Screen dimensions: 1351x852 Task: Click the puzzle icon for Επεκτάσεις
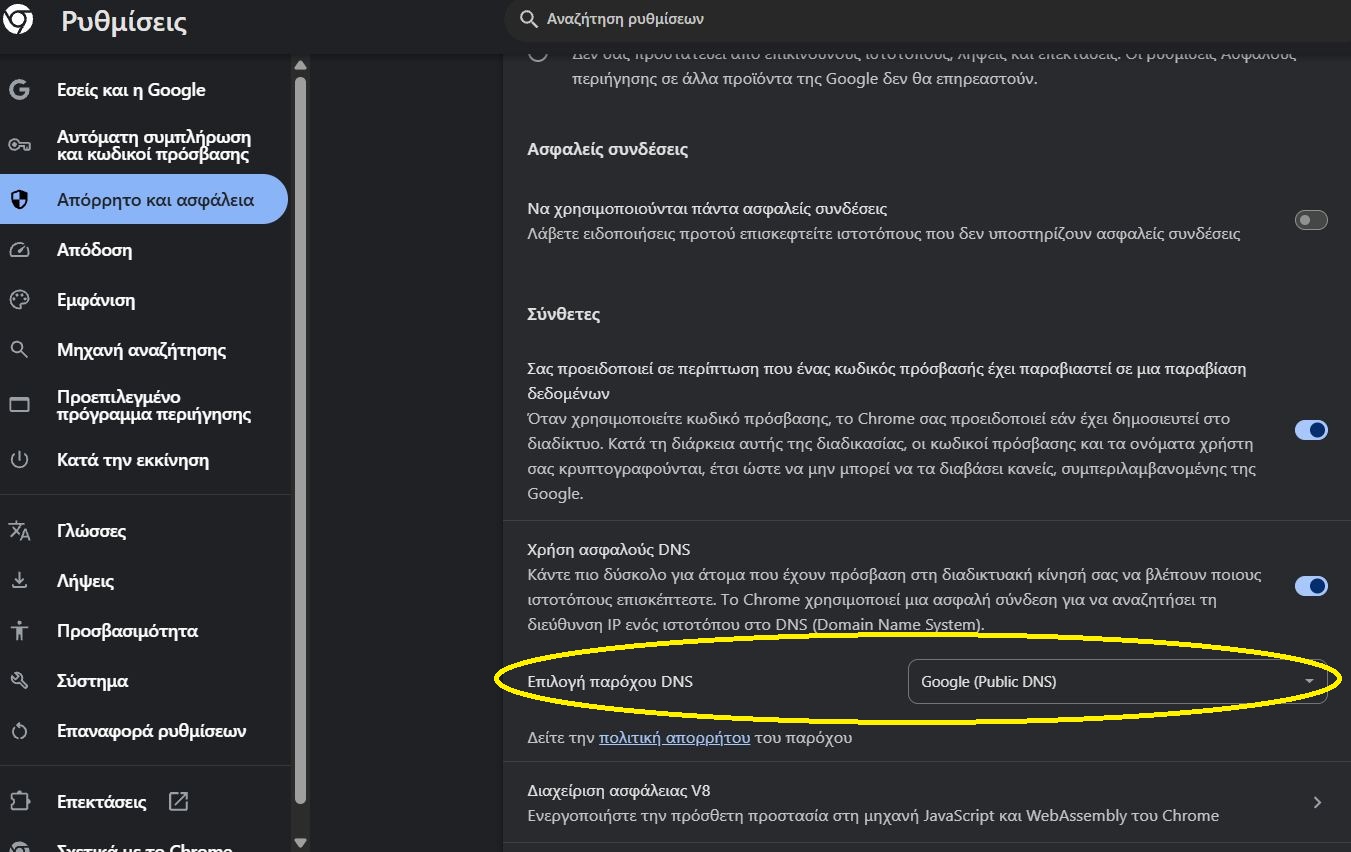click(19, 802)
